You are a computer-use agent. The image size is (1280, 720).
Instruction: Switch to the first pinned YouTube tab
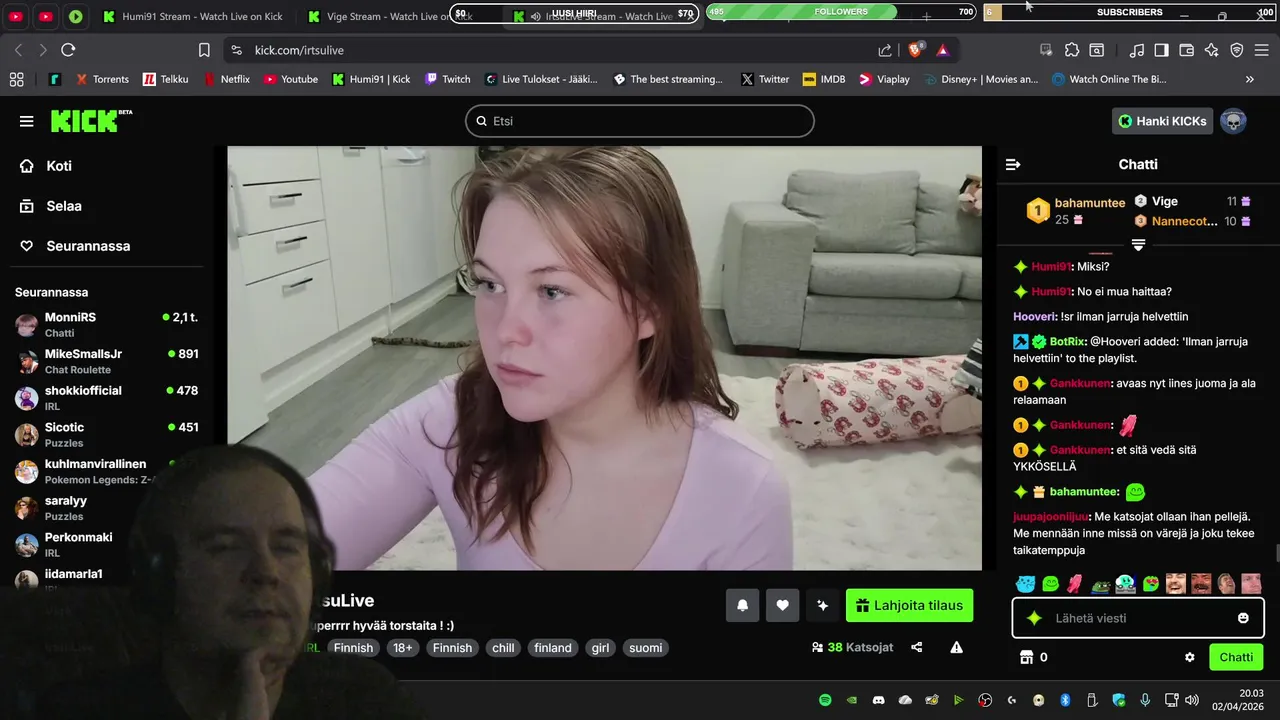[x=16, y=16]
